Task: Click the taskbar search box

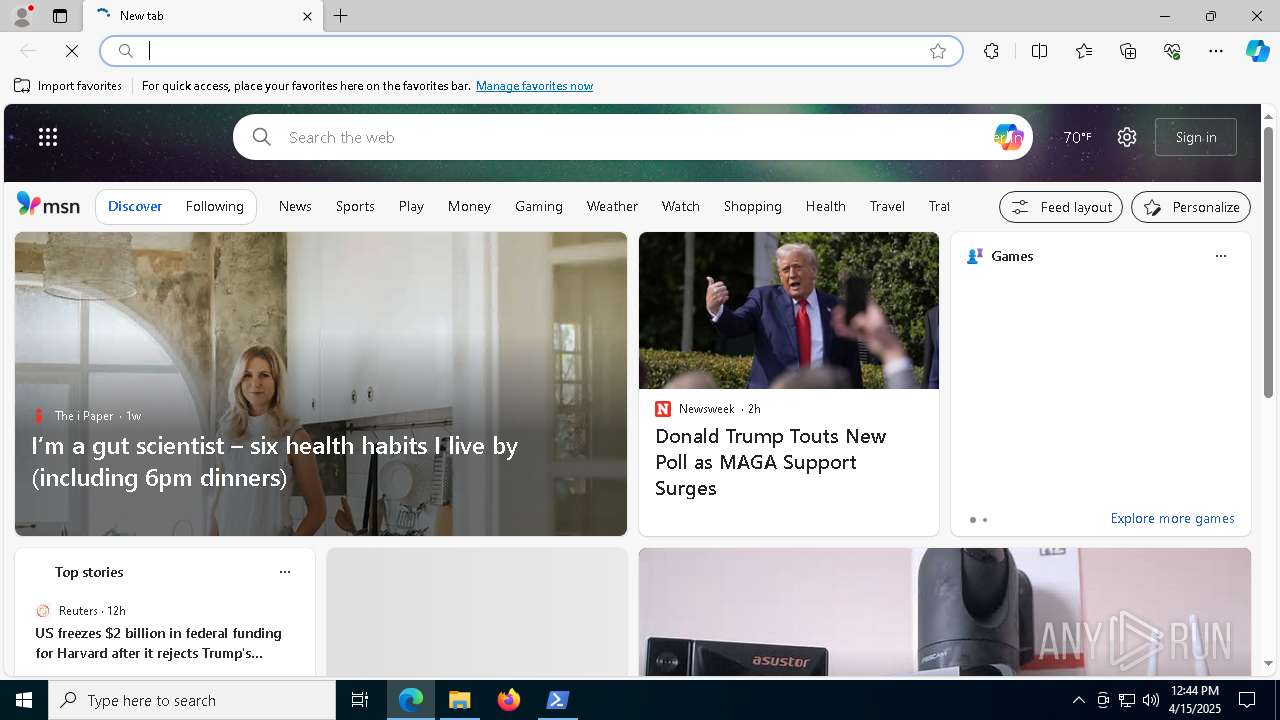Action: 192,700
